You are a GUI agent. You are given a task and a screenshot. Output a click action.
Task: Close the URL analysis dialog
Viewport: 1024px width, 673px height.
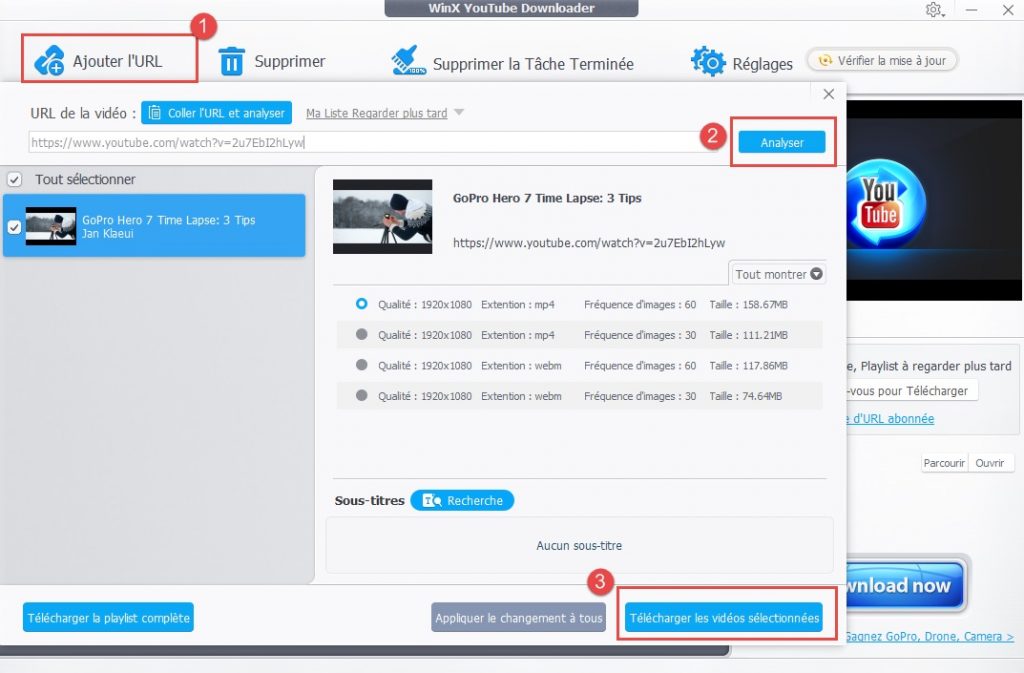click(x=829, y=94)
